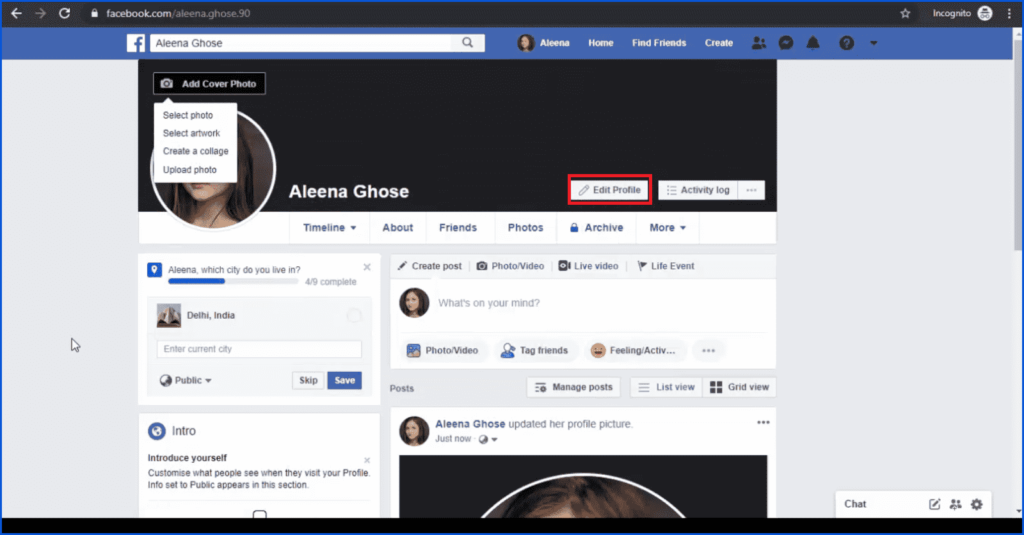
Task: Click the profile completion progress bar
Action: click(233, 282)
